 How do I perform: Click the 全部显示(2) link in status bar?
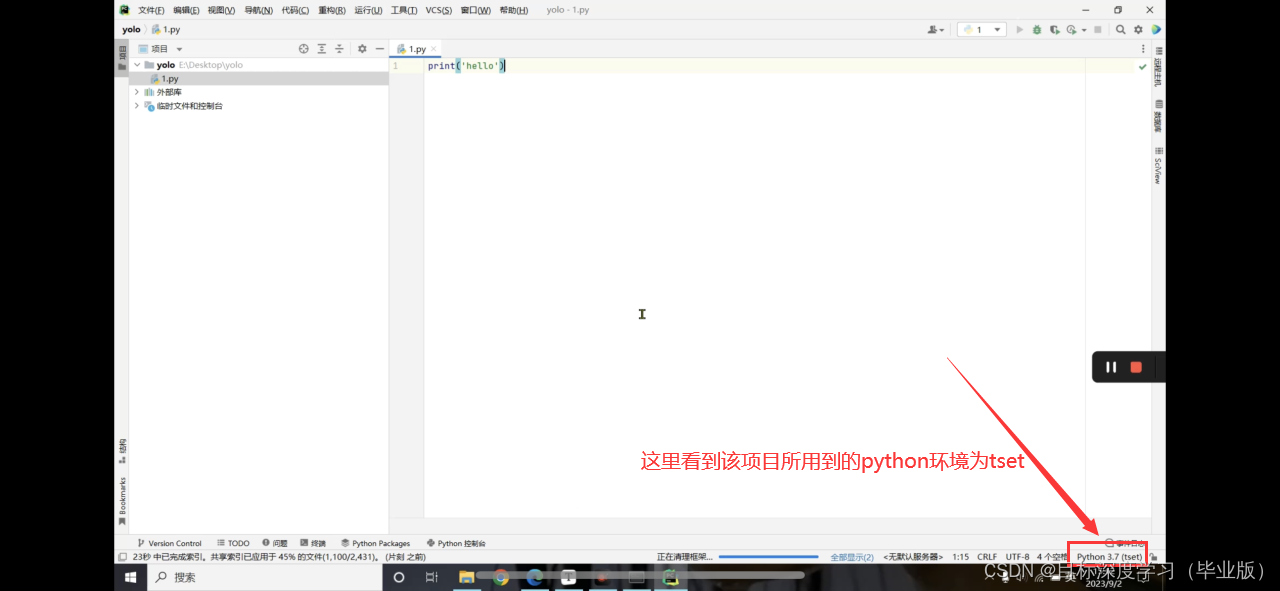coord(852,556)
